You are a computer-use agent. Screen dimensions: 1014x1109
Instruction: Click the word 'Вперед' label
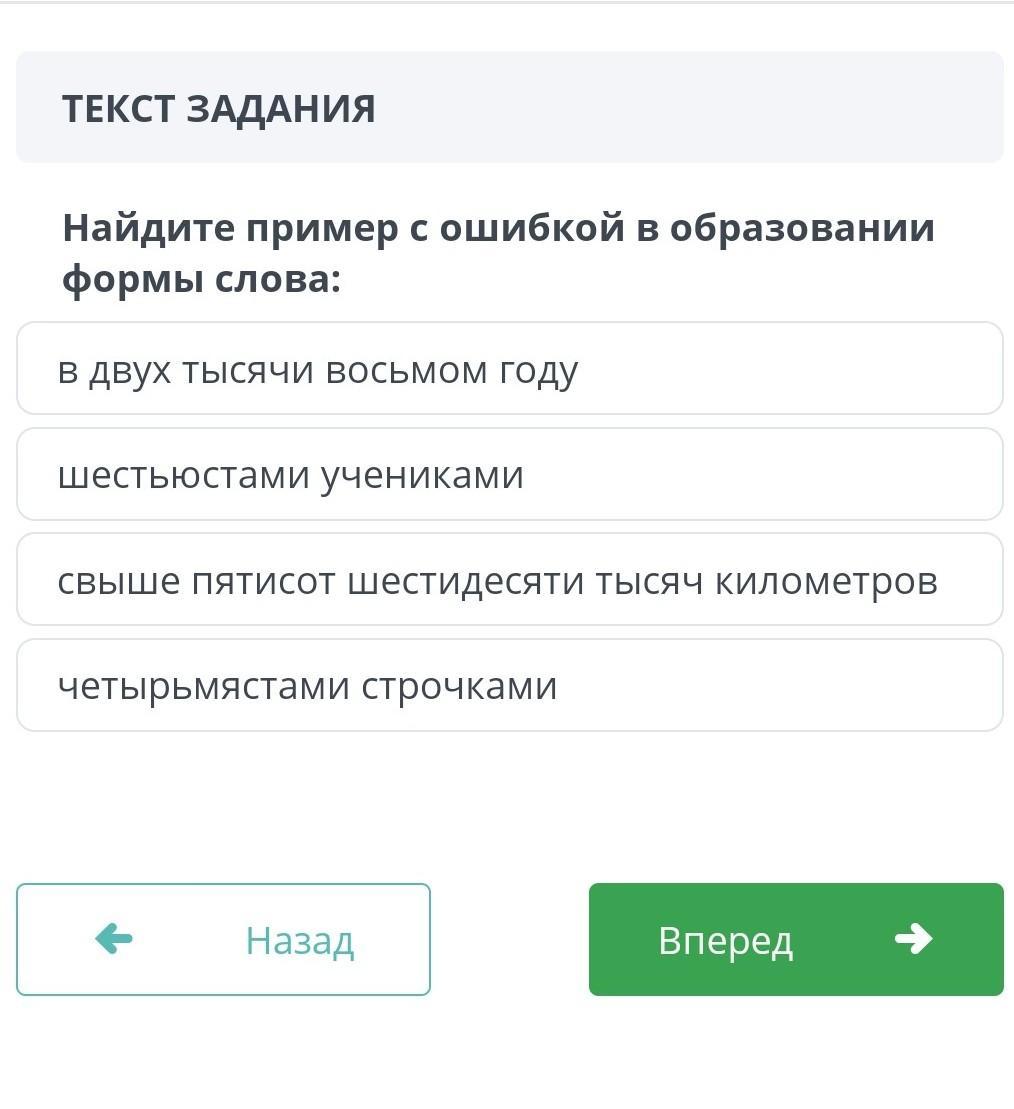726,940
